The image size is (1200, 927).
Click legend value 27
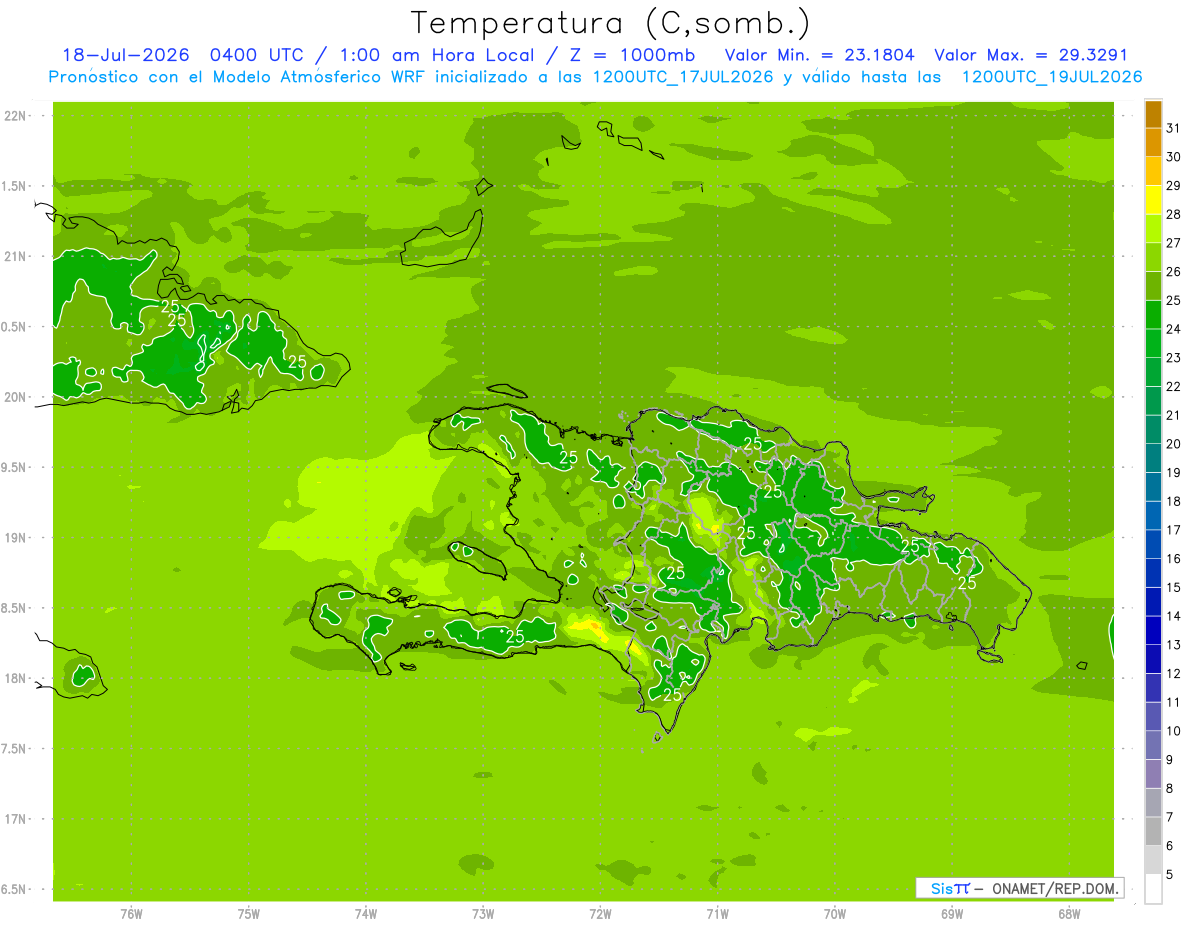tap(1174, 242)
